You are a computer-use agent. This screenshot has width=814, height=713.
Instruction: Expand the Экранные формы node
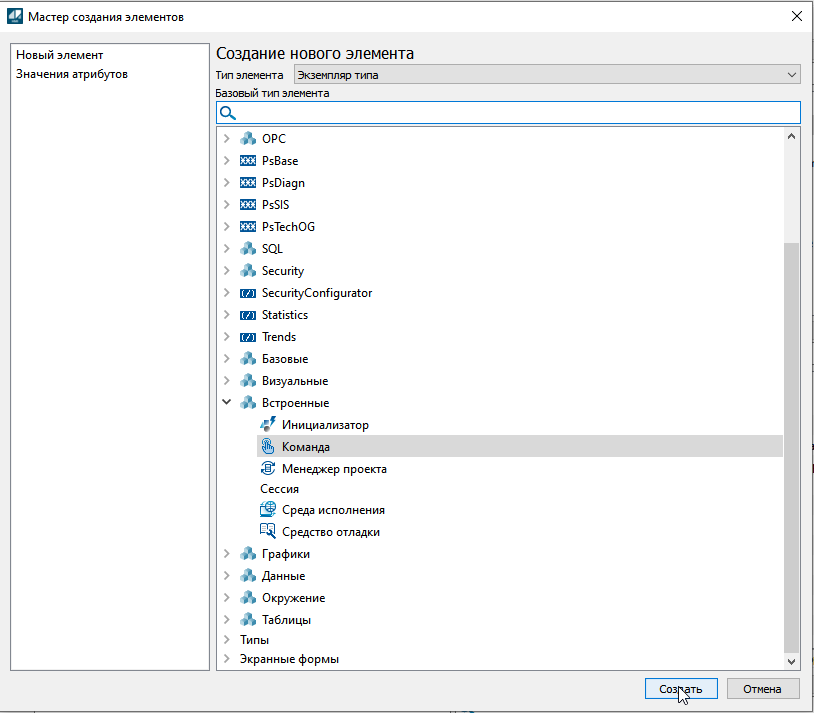(x=227, y=659)
